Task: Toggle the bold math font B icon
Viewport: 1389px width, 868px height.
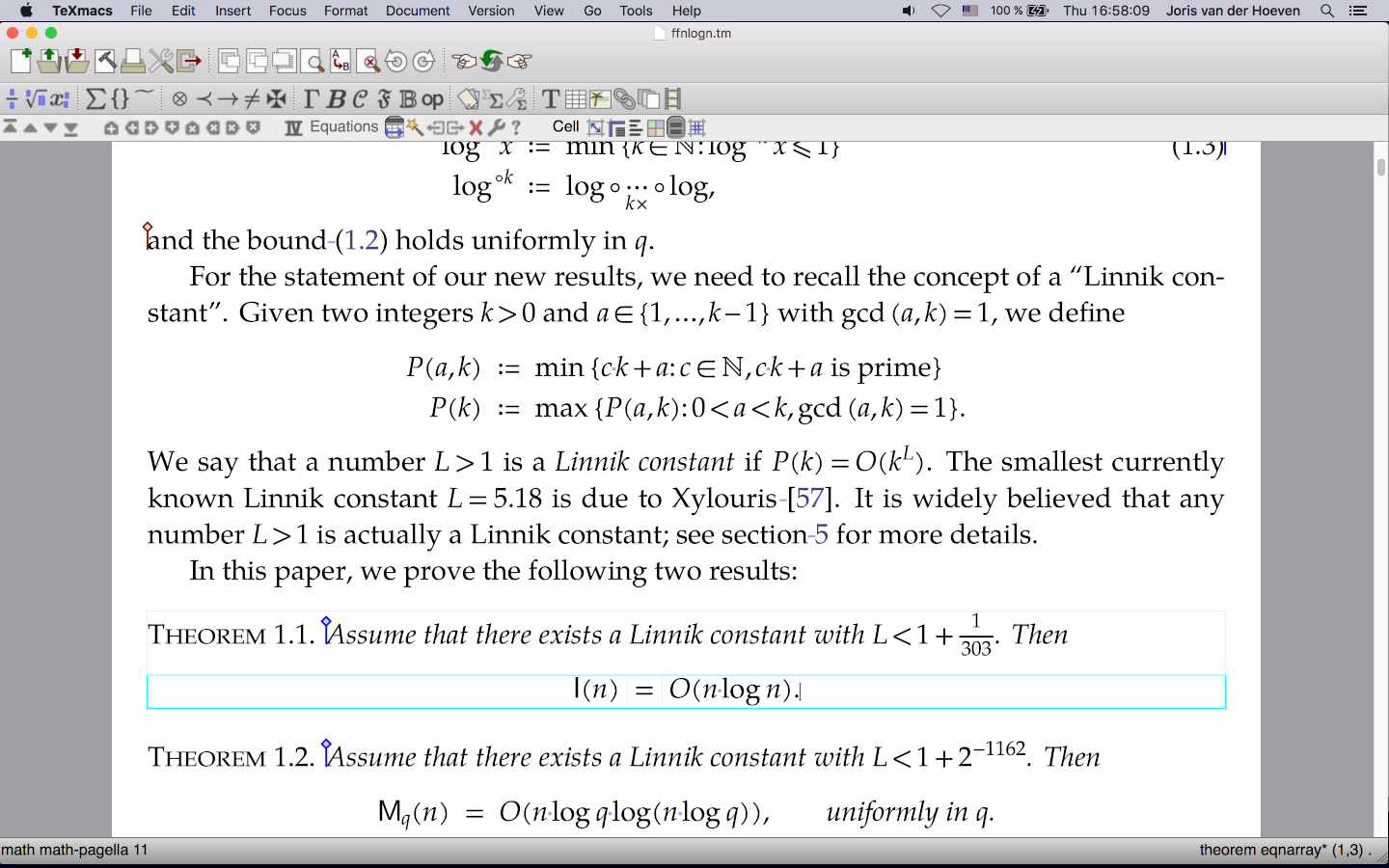Action: [336, 98]
